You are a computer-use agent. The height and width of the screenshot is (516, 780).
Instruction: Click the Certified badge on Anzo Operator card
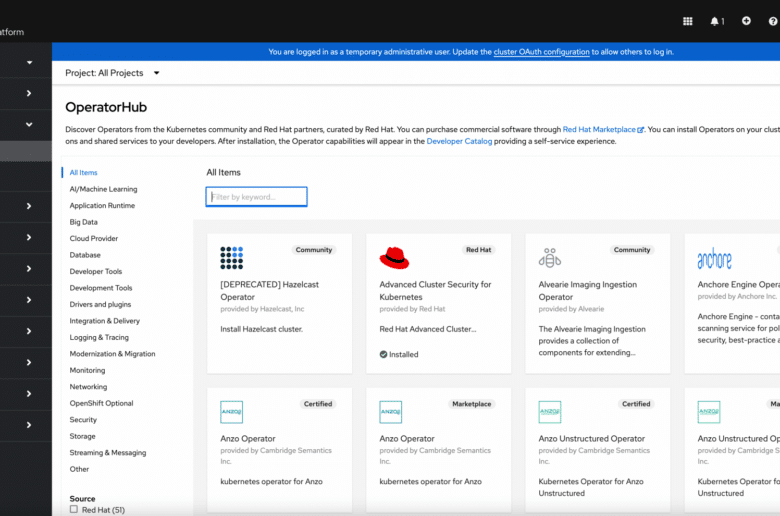[x=318, y=404]
